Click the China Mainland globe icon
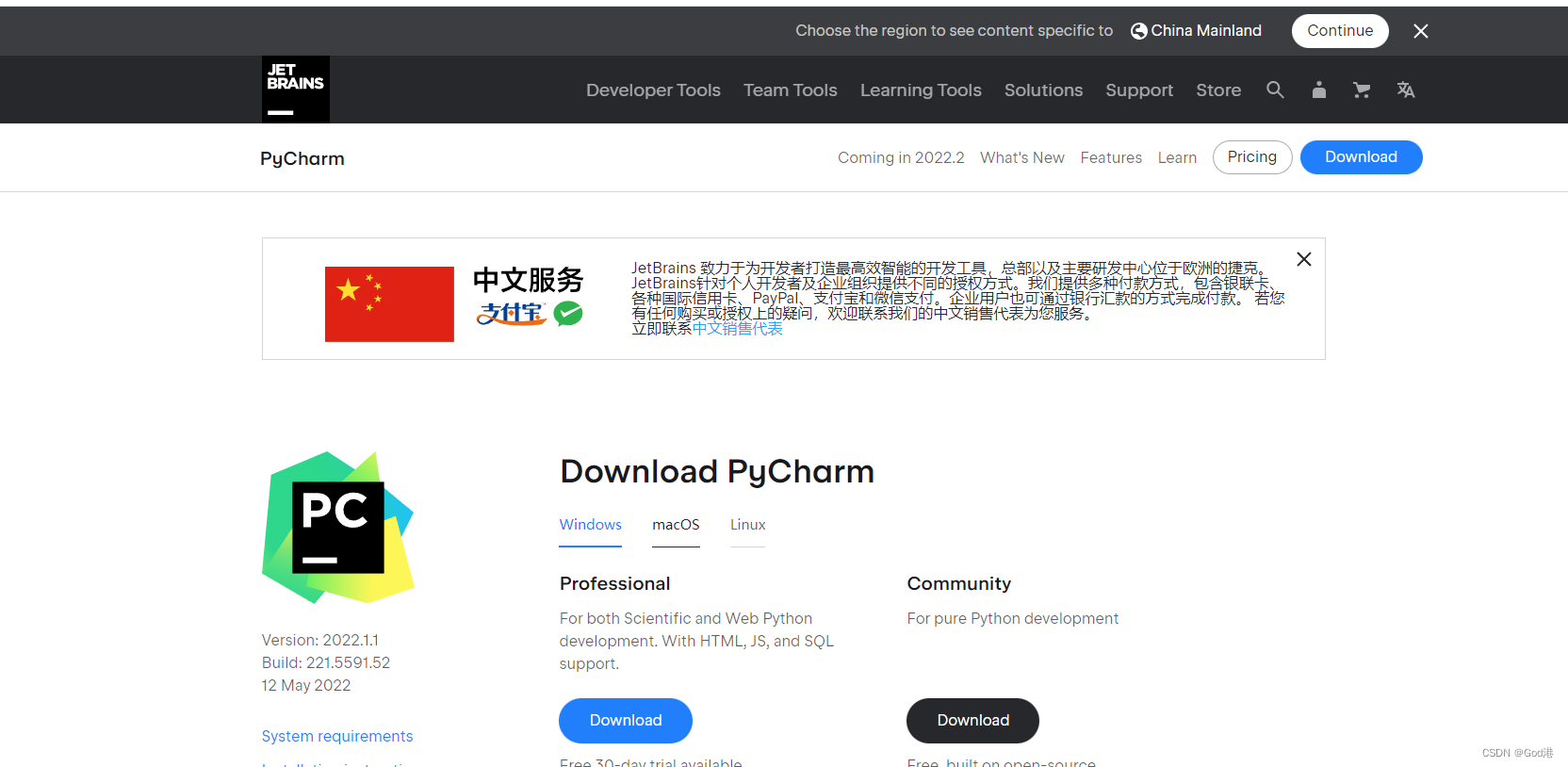Image resolution: width=1568 pixels, height=767 pixels. (x=1138, y=31)
